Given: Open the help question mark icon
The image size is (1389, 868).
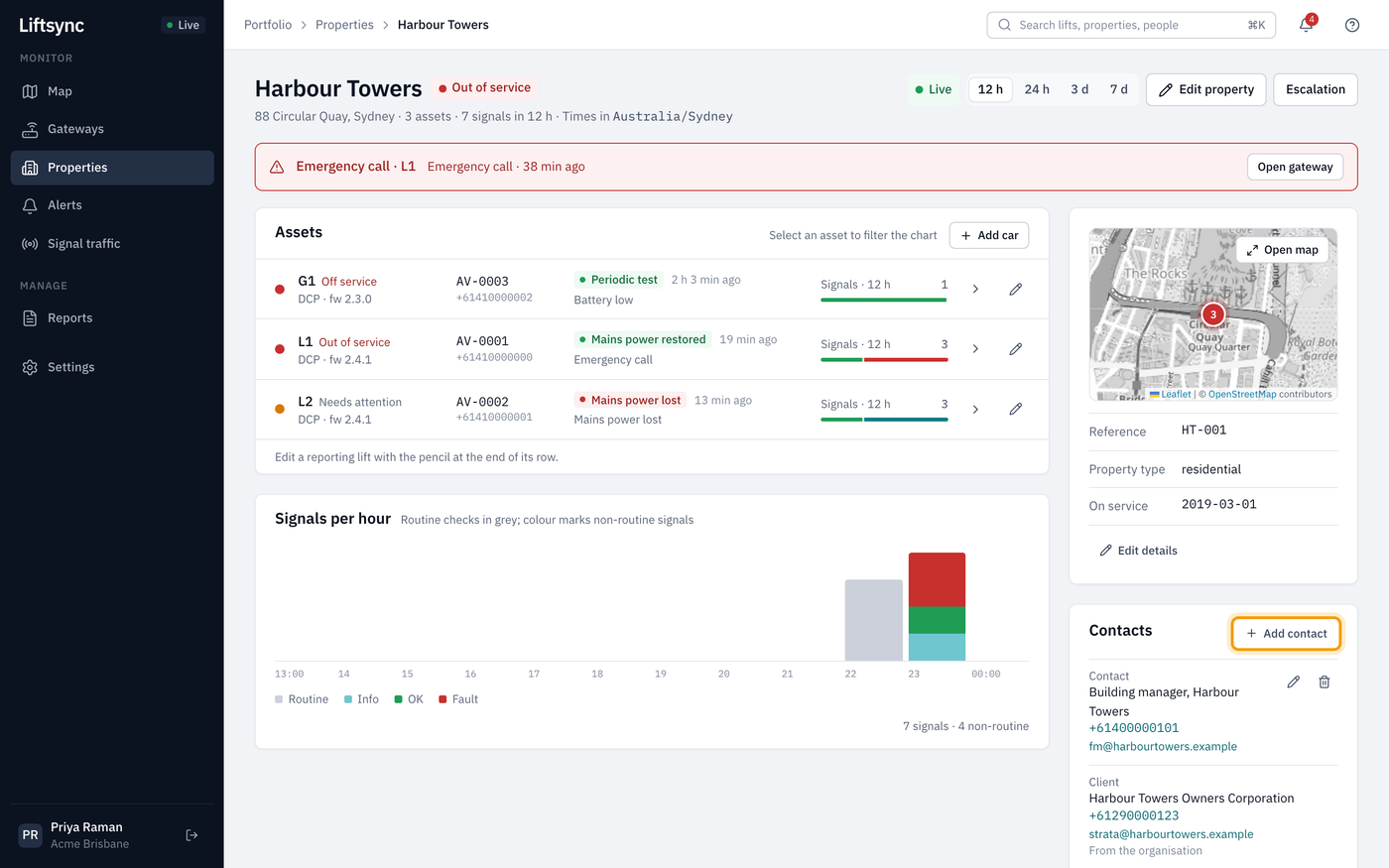Looking at the screenshot, I should pos(1352,25).
